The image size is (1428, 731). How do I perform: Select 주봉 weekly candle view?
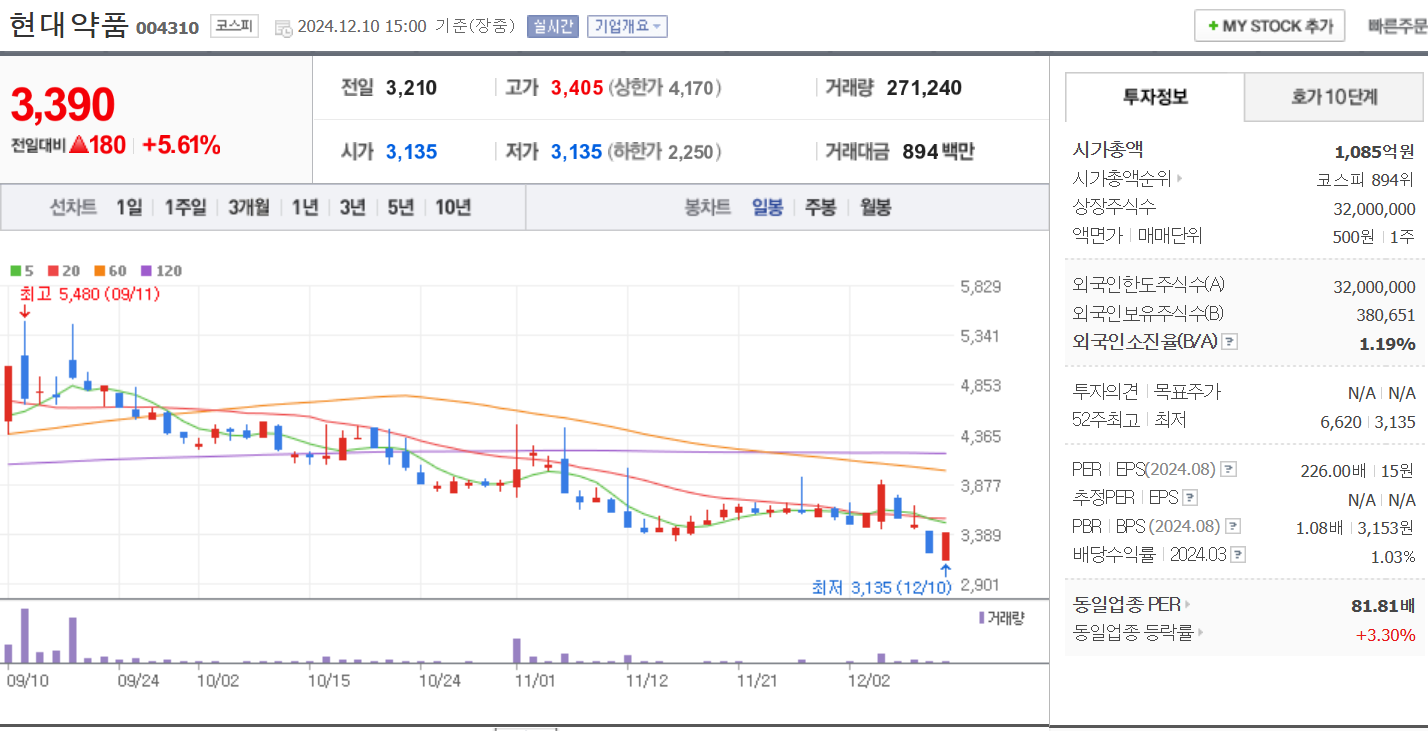point(820,207)
